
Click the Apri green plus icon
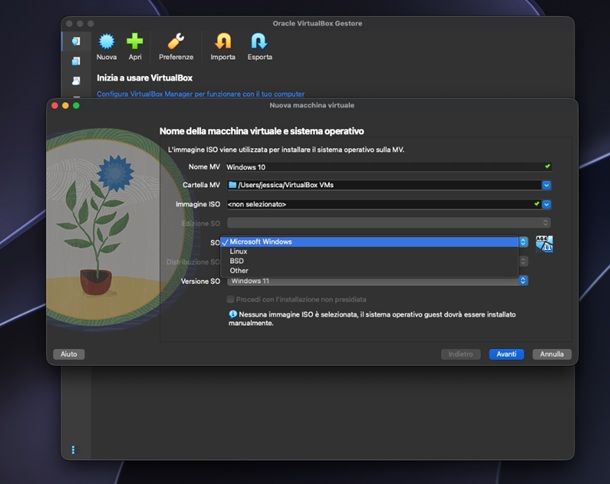pos(135,41)
